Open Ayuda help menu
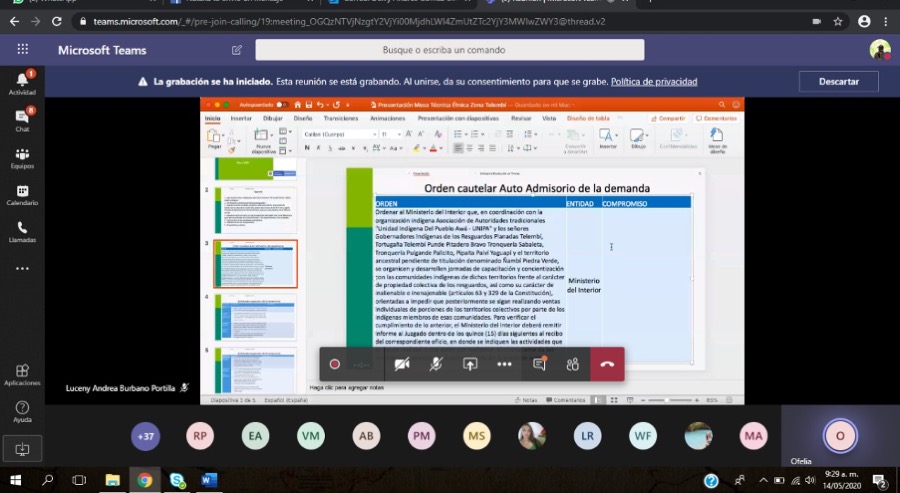The image size is (900, 493). [x=22, y=411]
